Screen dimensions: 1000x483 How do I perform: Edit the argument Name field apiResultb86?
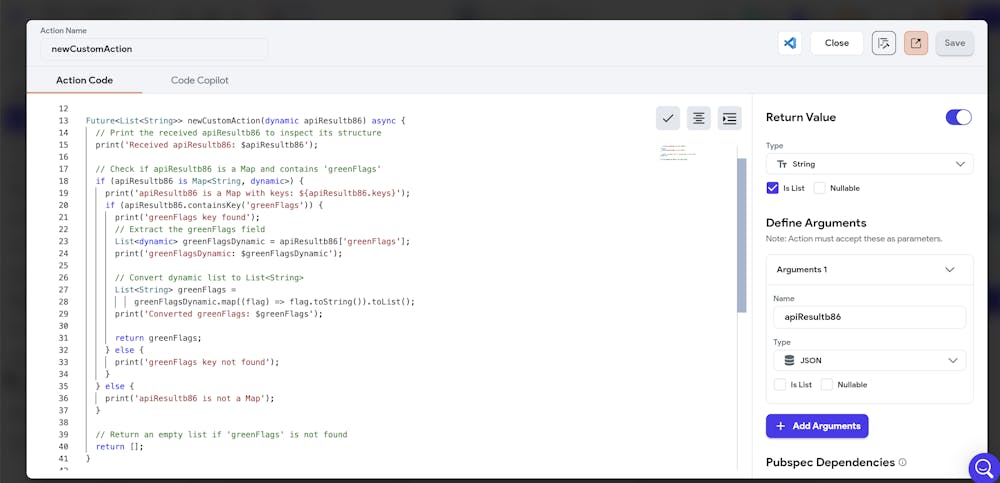coord(869,316)
